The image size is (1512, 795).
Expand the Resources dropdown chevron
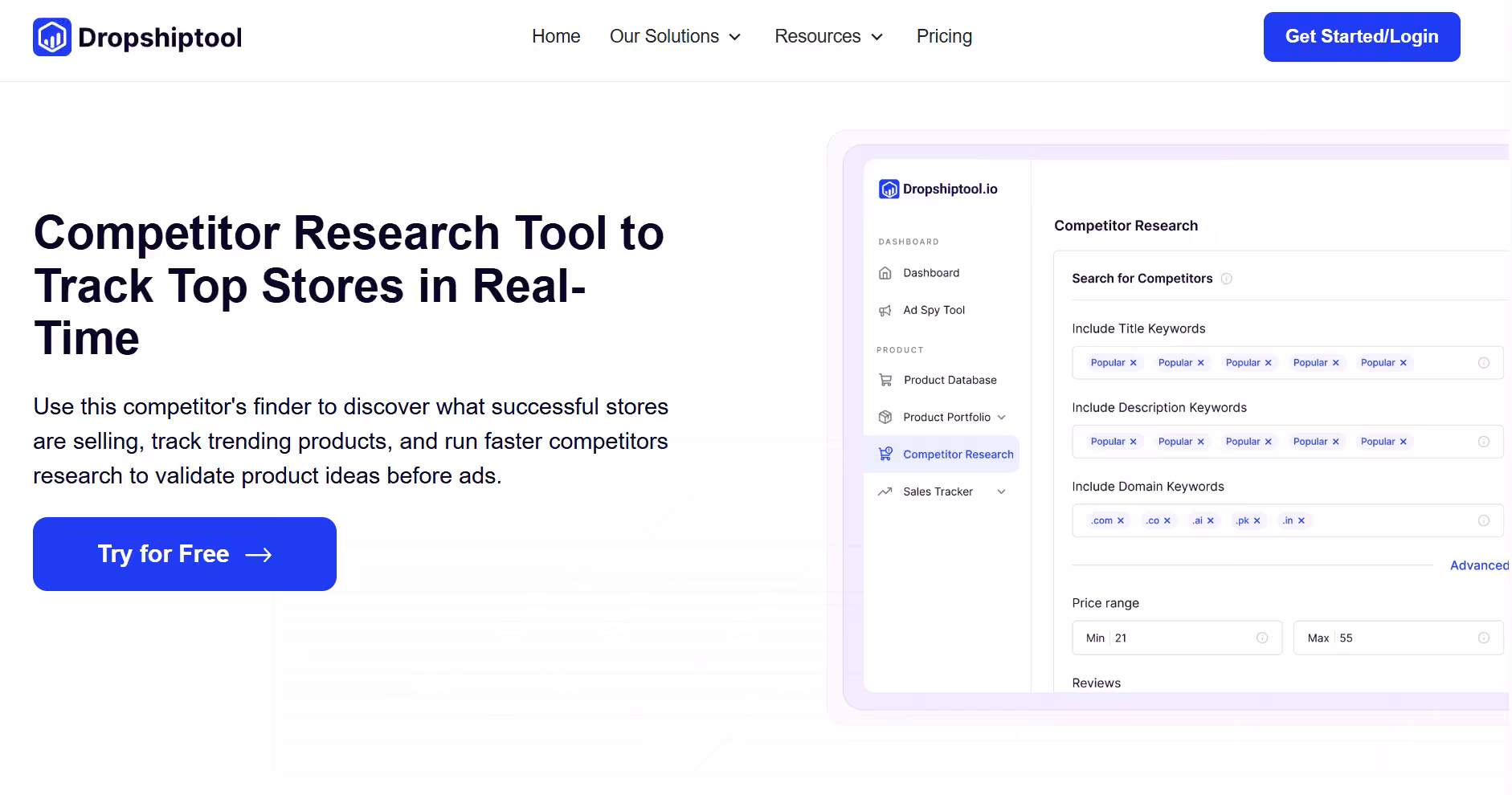click(877, 37)
